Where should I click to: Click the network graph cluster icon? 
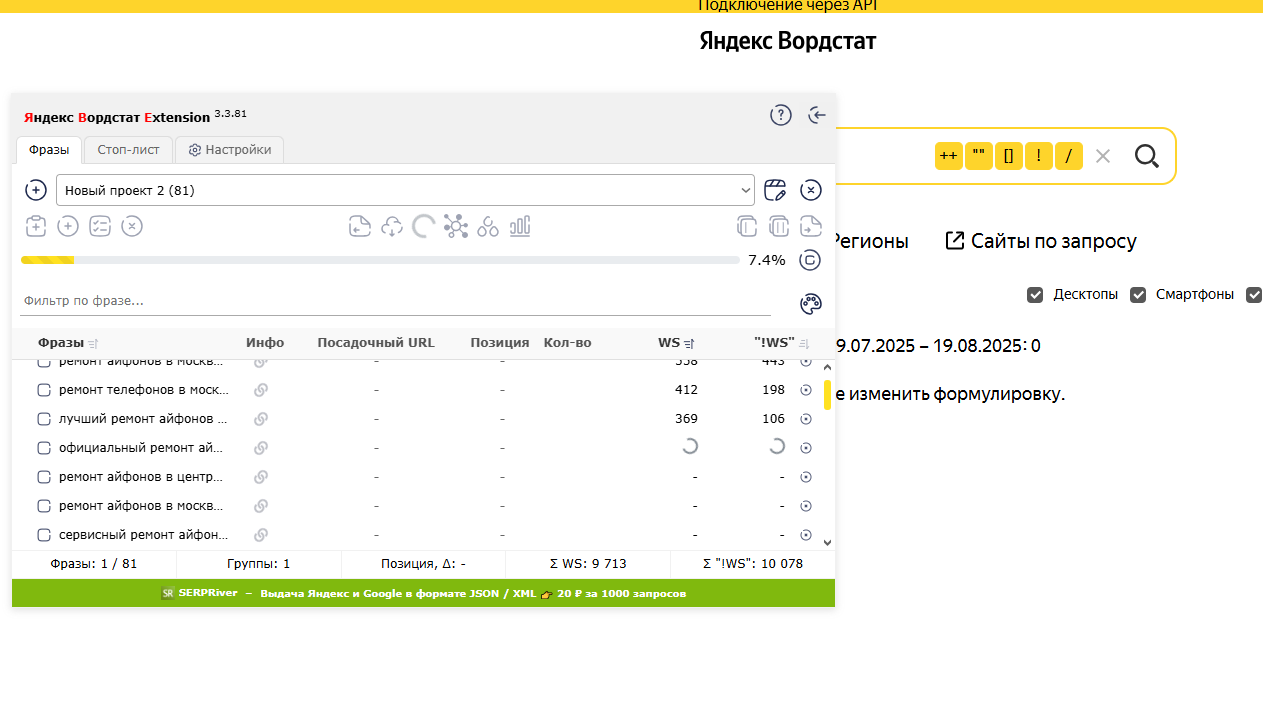pyautogui.click(x=456, y=226)
